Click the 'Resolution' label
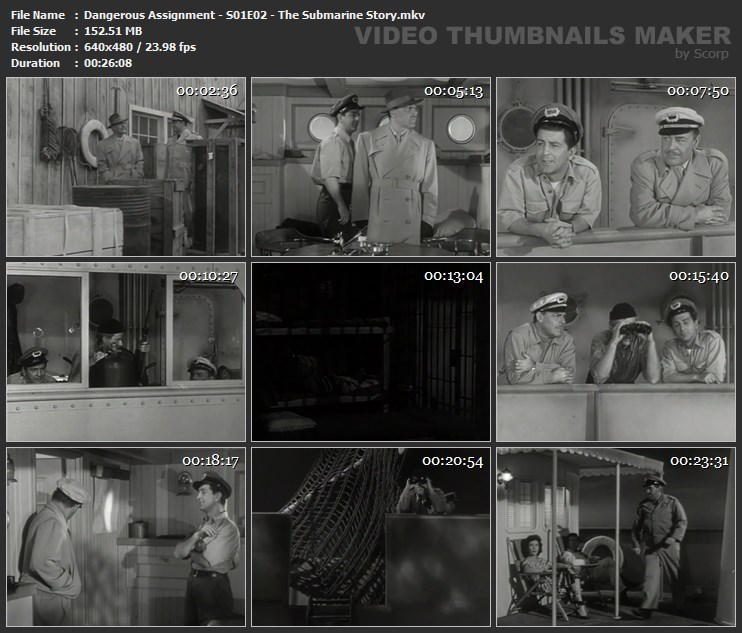The width and height of the screenshot is (742, 633). (x=41, y=47)
